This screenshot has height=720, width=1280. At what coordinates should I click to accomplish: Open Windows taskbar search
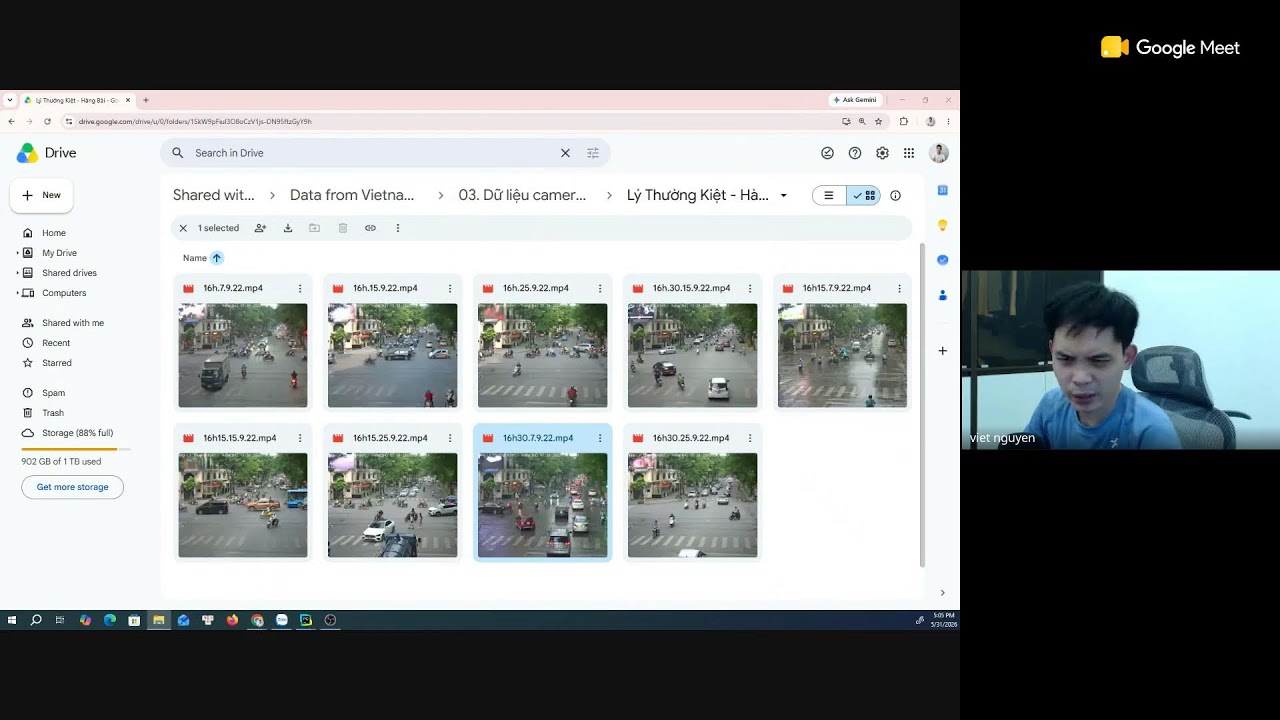pos(36,620)
